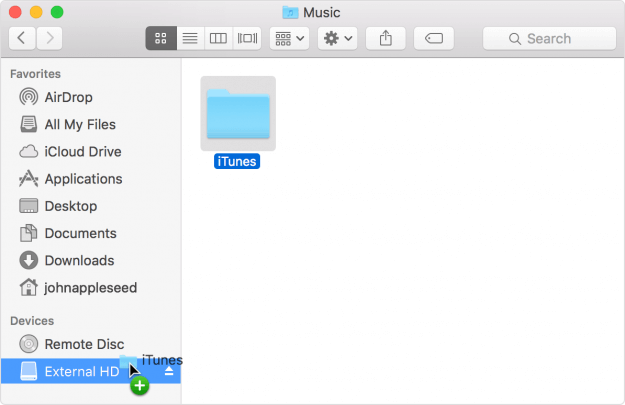
Task: Click the Favorites section heading
Action: pyautogui.click(x=35, y=74)
